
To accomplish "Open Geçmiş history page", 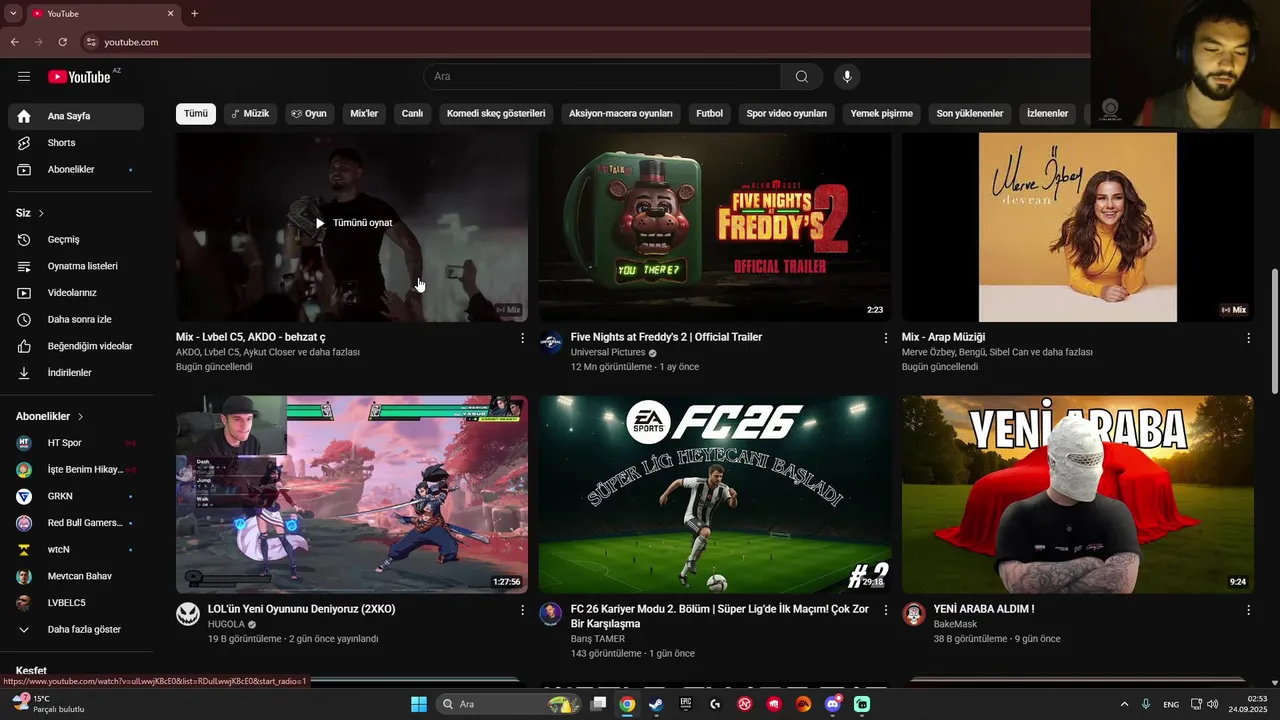I will 76,240.
